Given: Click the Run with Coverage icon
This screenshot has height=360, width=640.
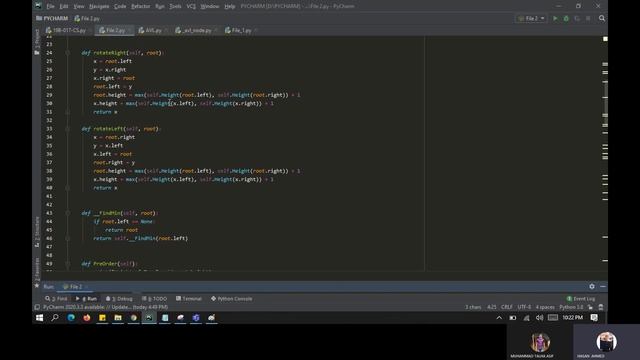Looking at the screenshot, I should [x=577, y=18].
